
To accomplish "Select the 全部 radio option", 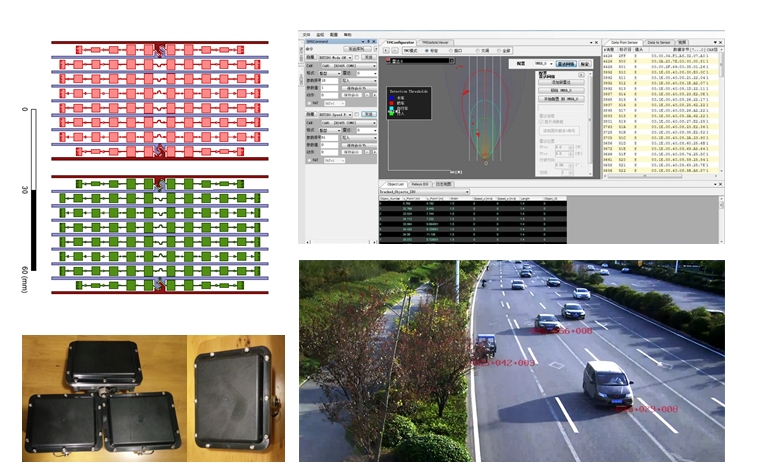I will pos(501,49).
